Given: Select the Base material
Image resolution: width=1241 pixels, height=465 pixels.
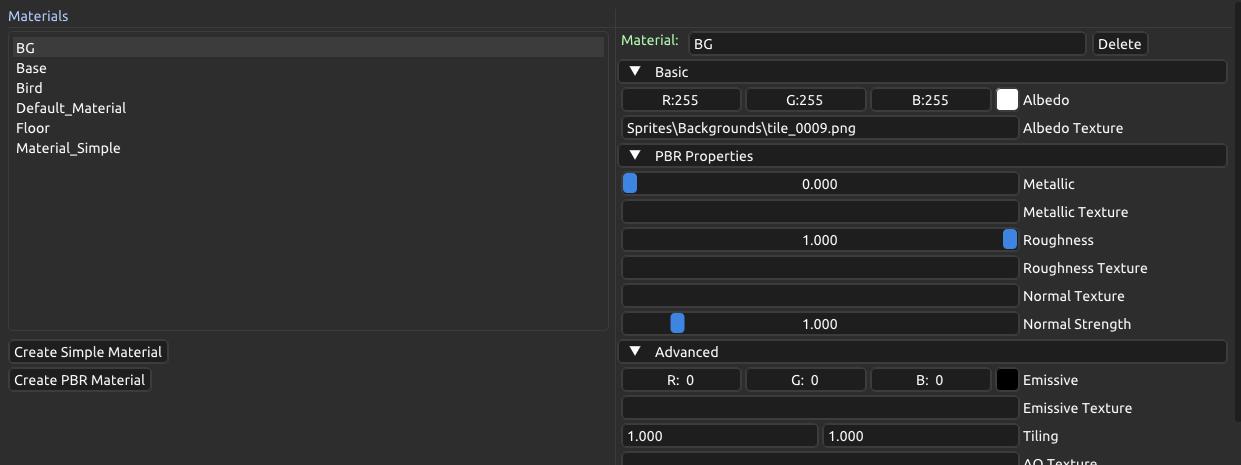Looking at the screenshot, I should (31, 68).
